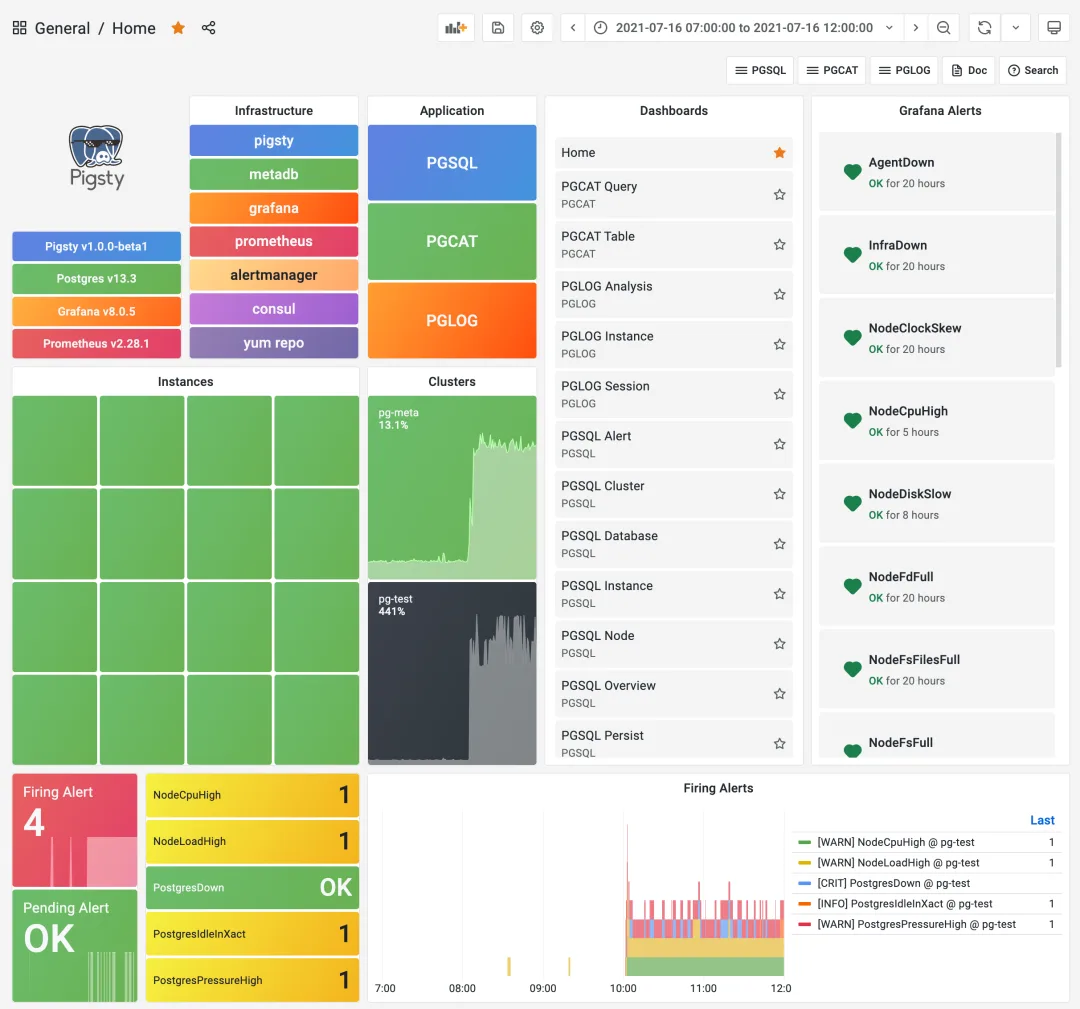
Task: Share the dashboard via the share icon
Action: [209, 28]
